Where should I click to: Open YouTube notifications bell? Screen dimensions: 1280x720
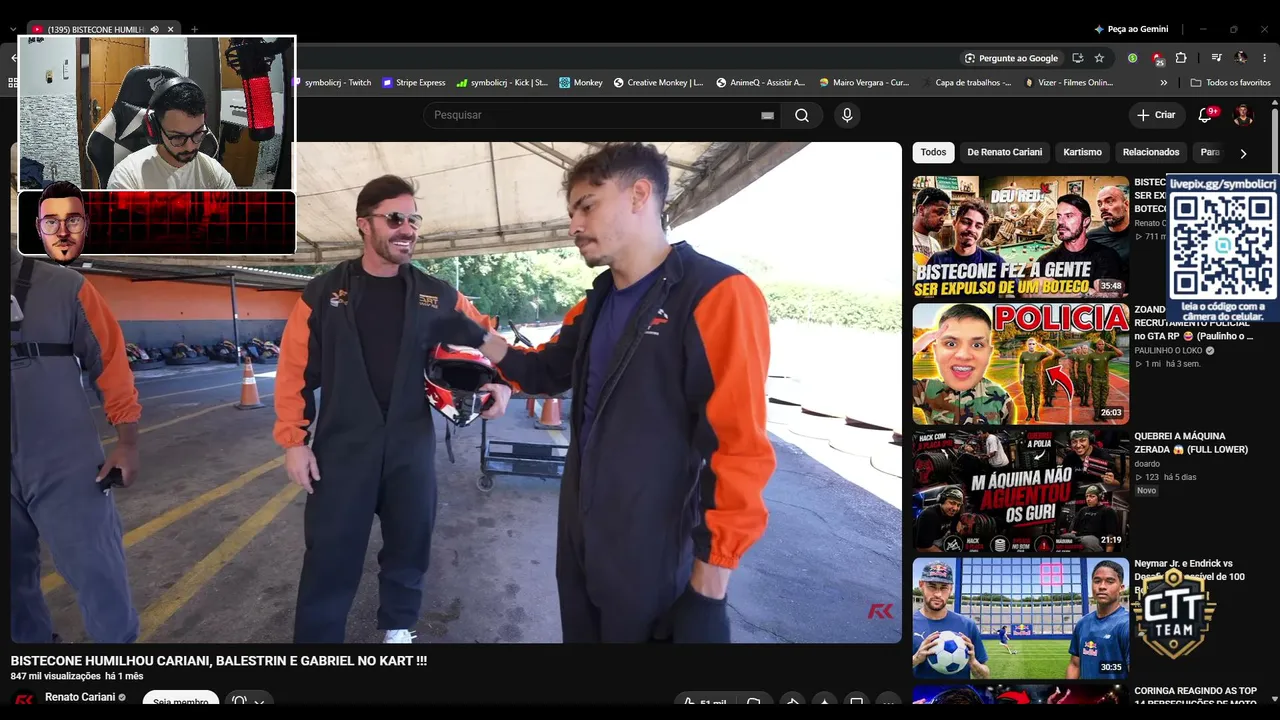pyautogui.click(x=1205, y=115)
